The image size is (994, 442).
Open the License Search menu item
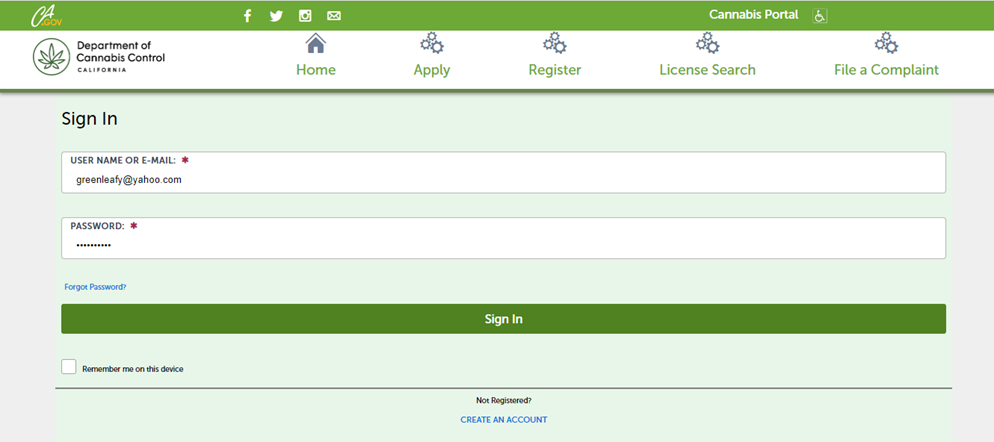pyautogui.click(x=707, y=70)
